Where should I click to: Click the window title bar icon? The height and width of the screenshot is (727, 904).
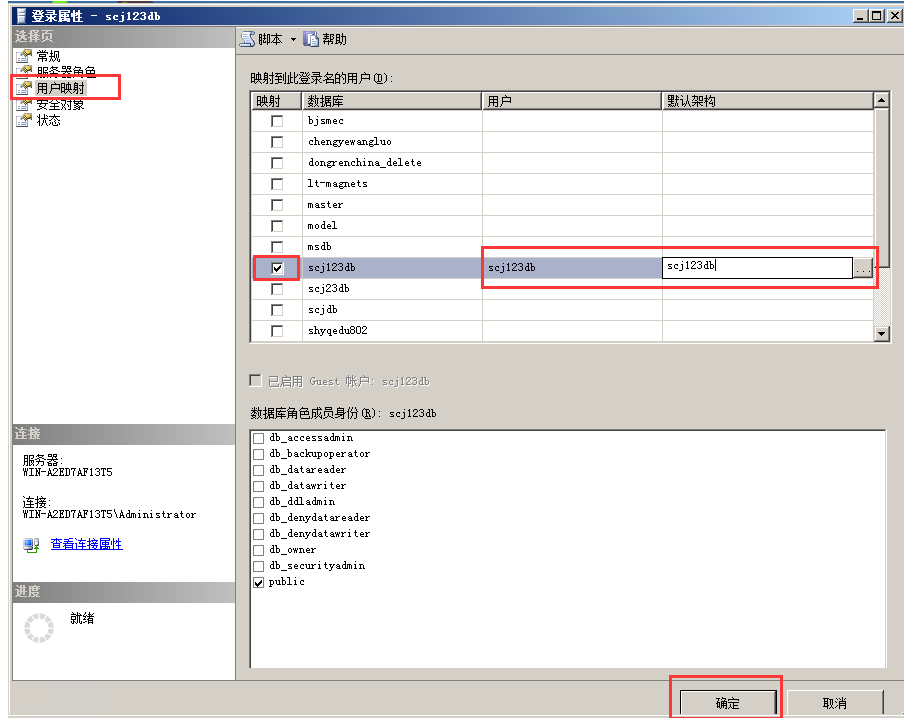(19, 16)
